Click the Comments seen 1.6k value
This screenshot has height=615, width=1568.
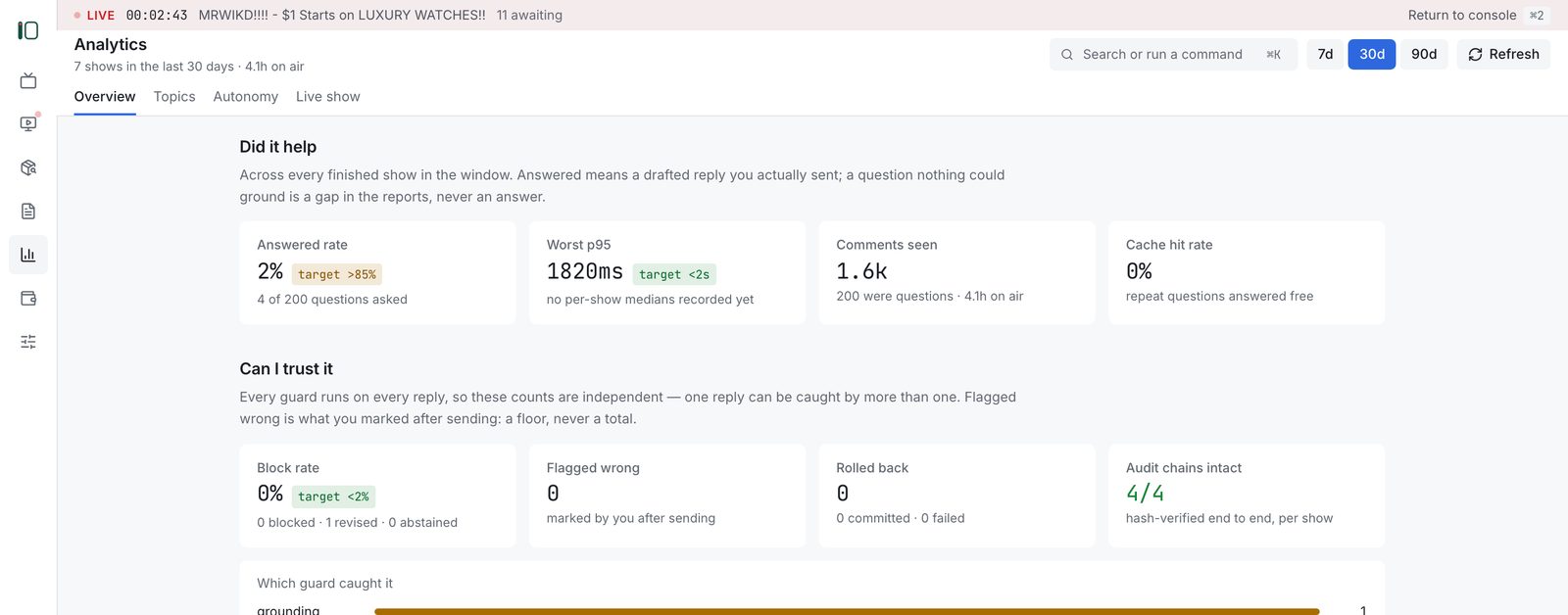862,271
